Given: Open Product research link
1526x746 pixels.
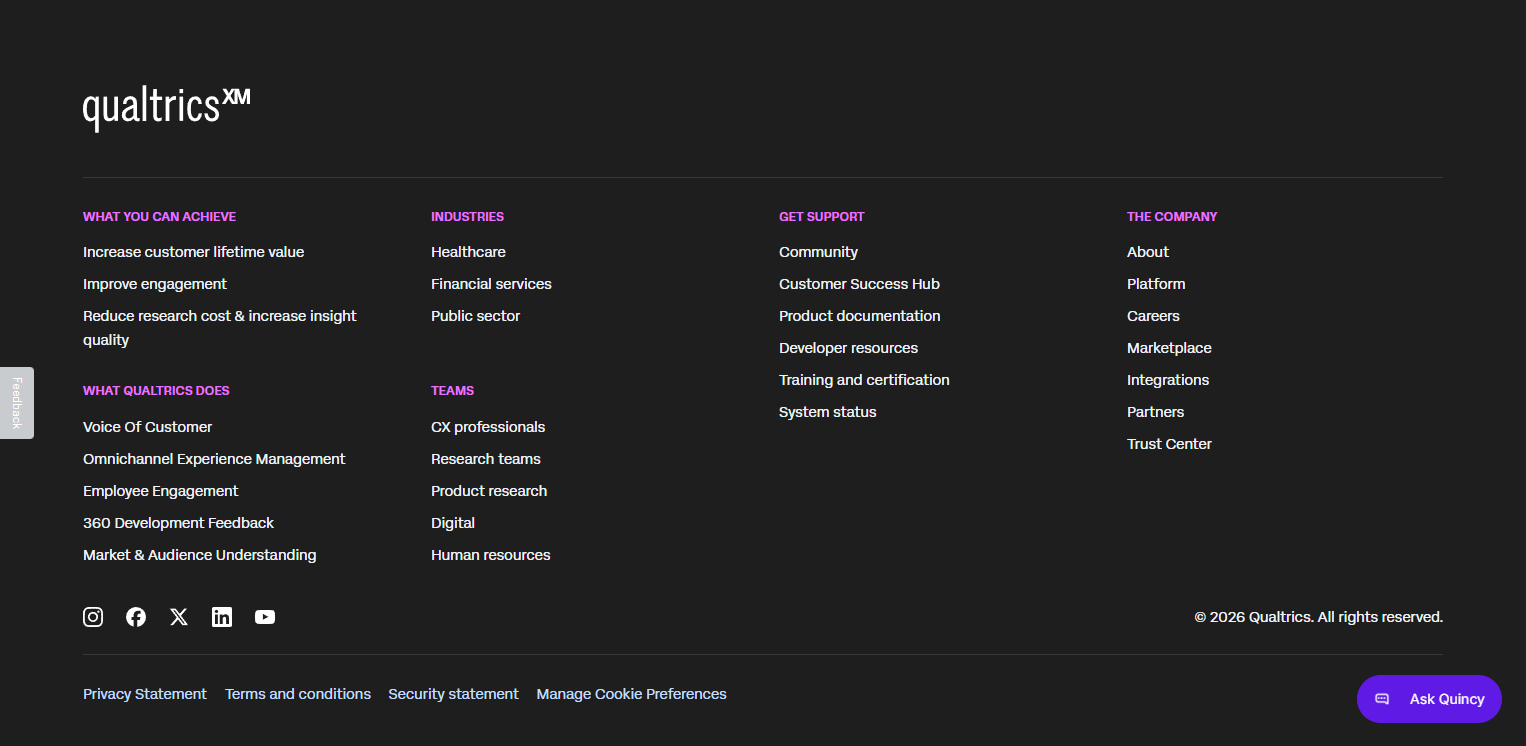Looking at the screenshot, I should [489, 491].
